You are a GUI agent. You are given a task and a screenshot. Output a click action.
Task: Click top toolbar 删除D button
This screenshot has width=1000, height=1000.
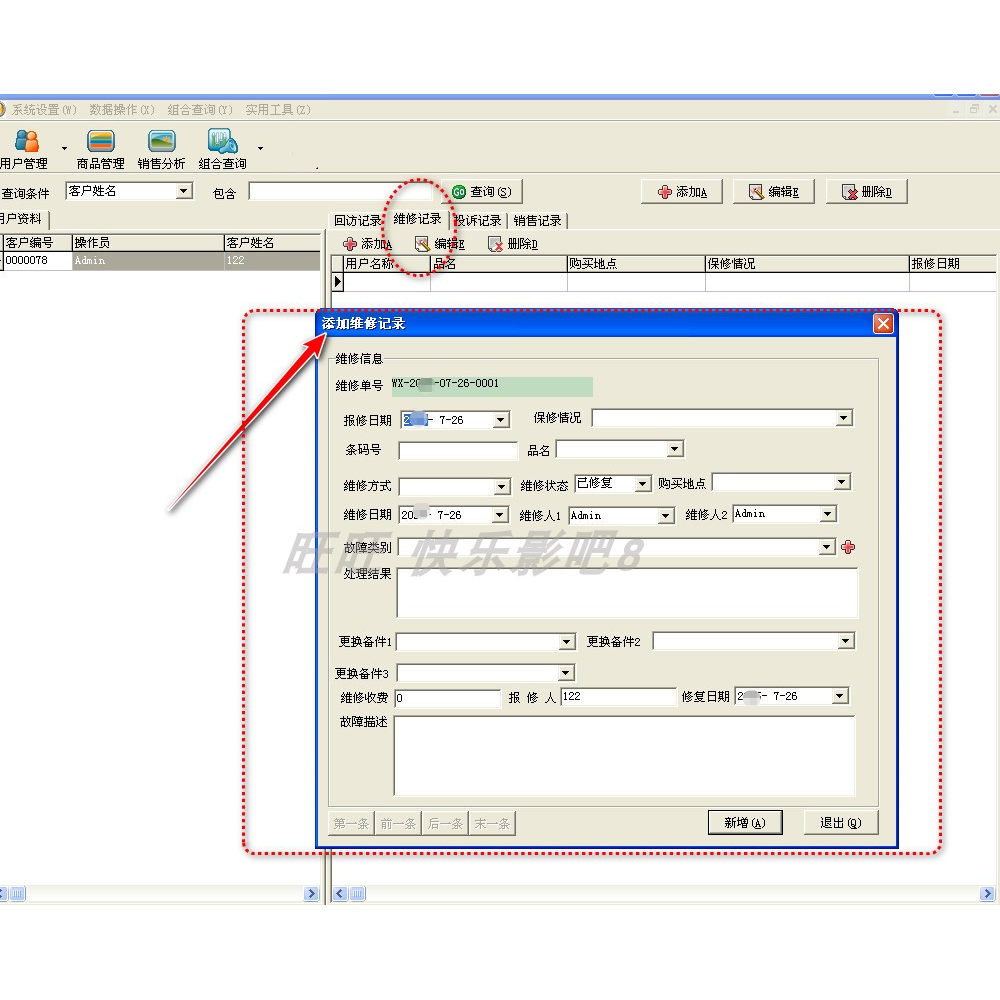pyautogui.click(x=866, y=191)
